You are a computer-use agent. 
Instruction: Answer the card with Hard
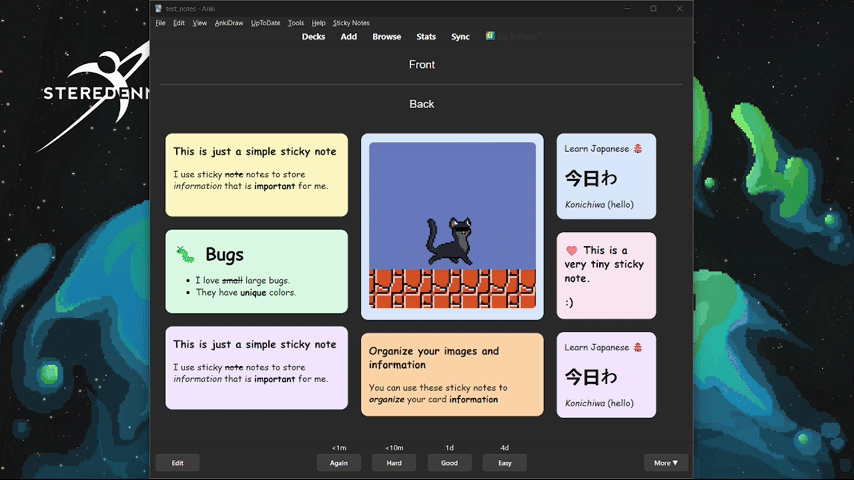click(394, 463)
